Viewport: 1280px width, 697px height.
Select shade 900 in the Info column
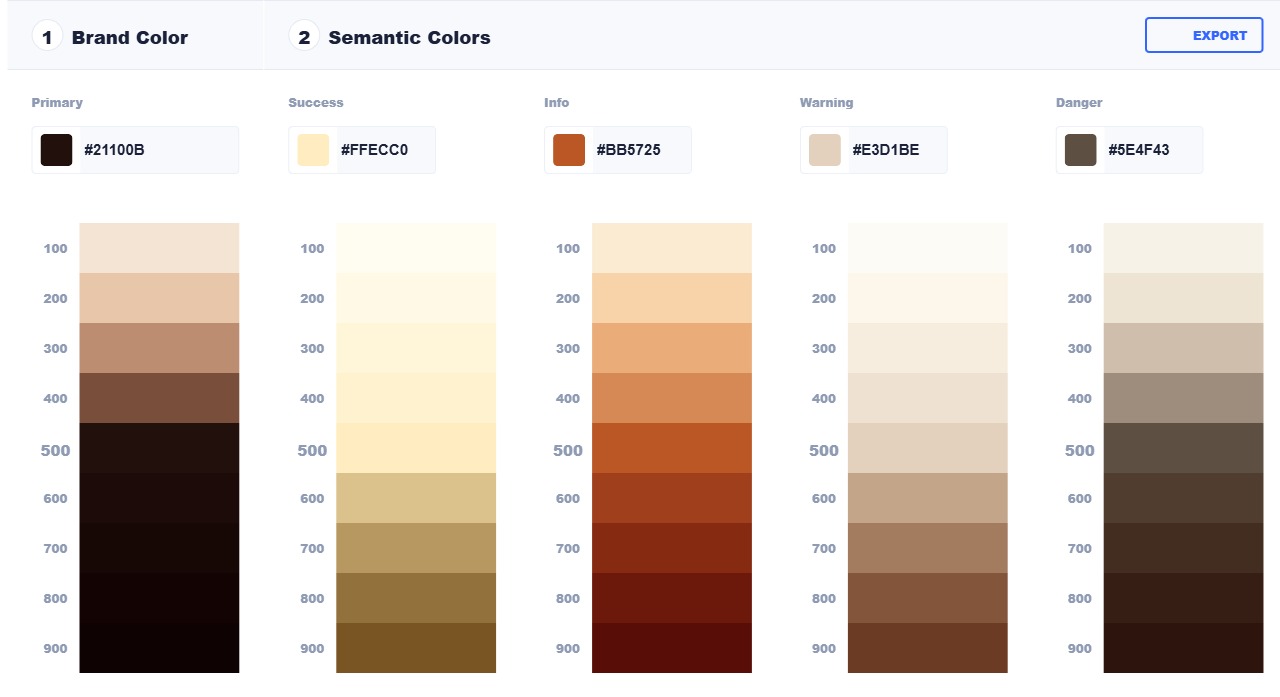[672, 648]
